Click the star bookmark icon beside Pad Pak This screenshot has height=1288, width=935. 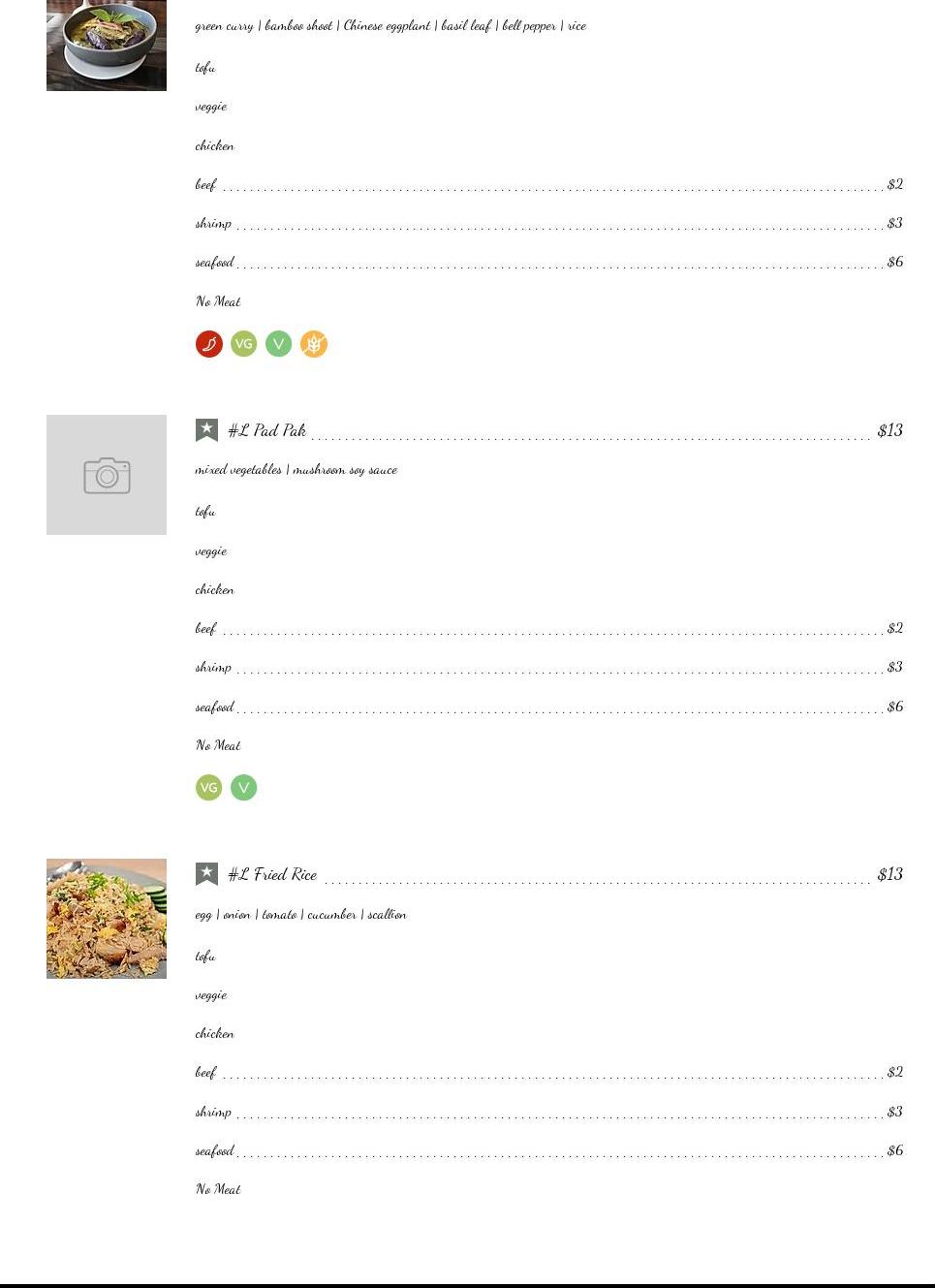coord(206,430)
